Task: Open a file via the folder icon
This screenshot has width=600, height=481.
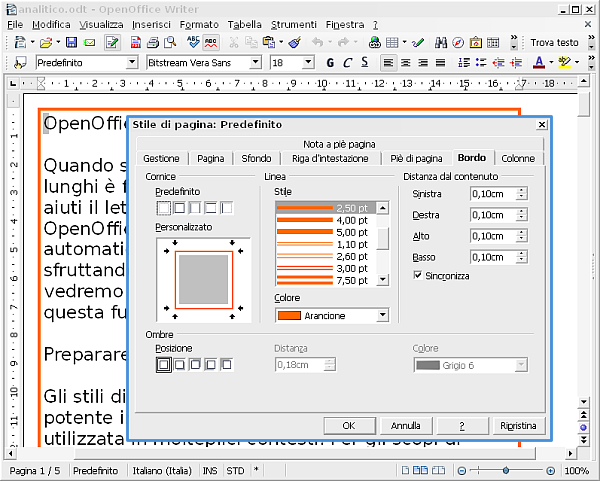Action: [46, 42]
